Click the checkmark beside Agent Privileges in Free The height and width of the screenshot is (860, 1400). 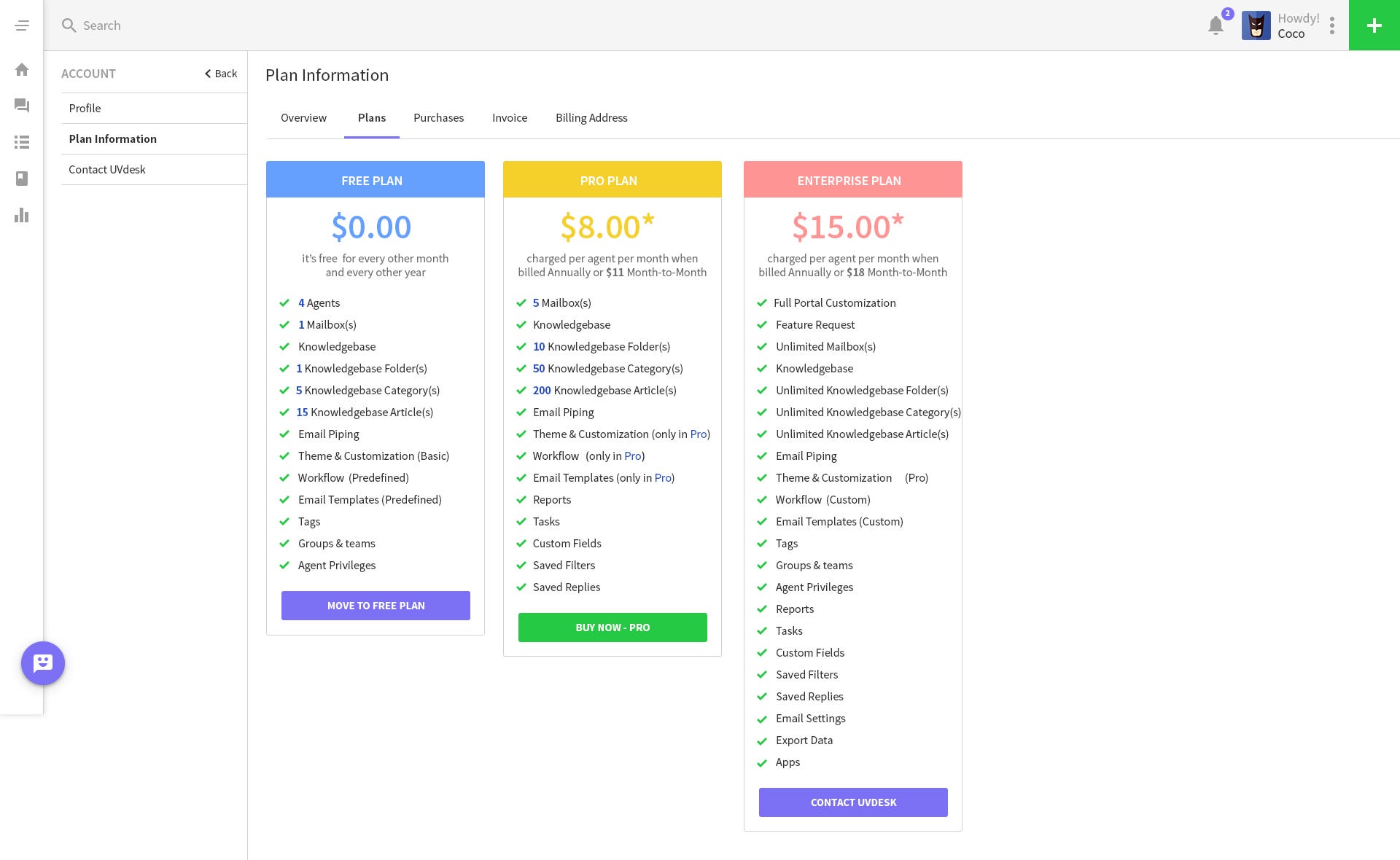click(284, 565)
